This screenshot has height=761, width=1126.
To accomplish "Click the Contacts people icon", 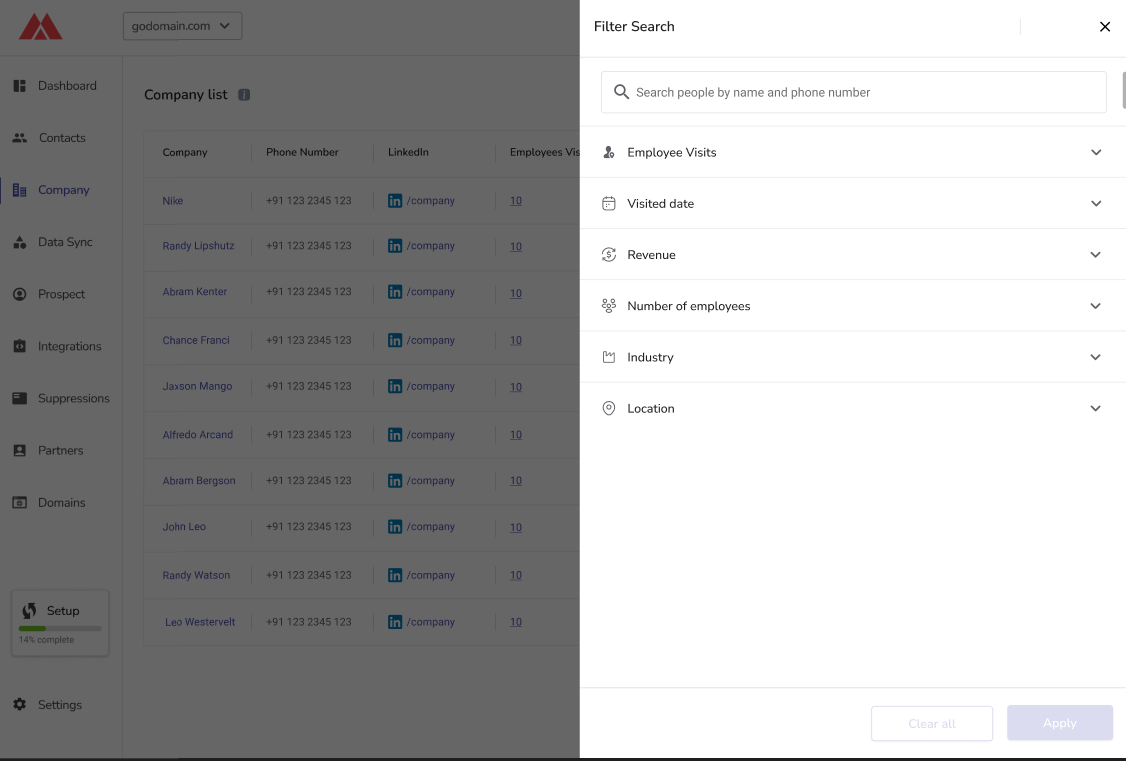I will [19, 138].
